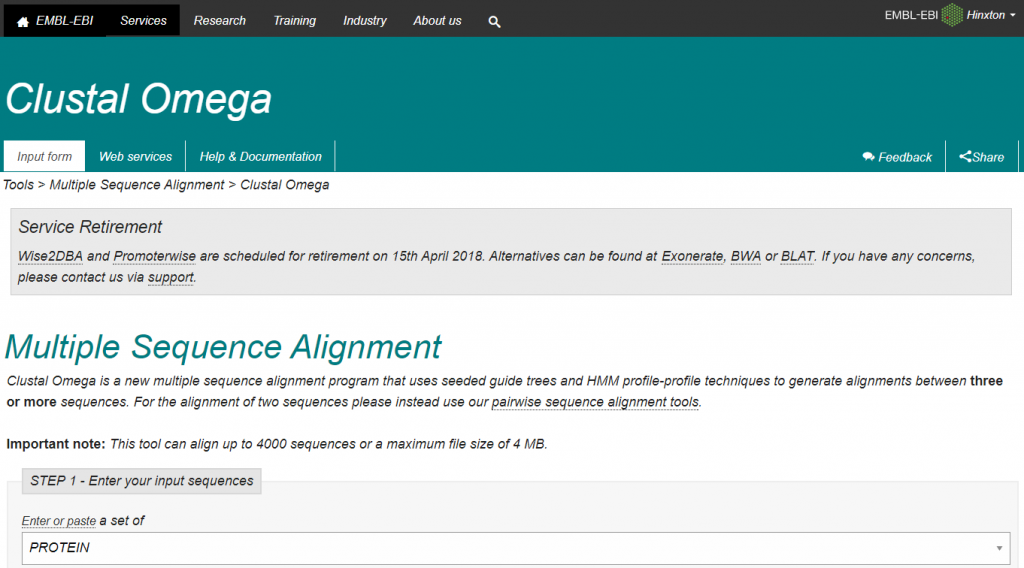Click the Share button label

(988, 157)
